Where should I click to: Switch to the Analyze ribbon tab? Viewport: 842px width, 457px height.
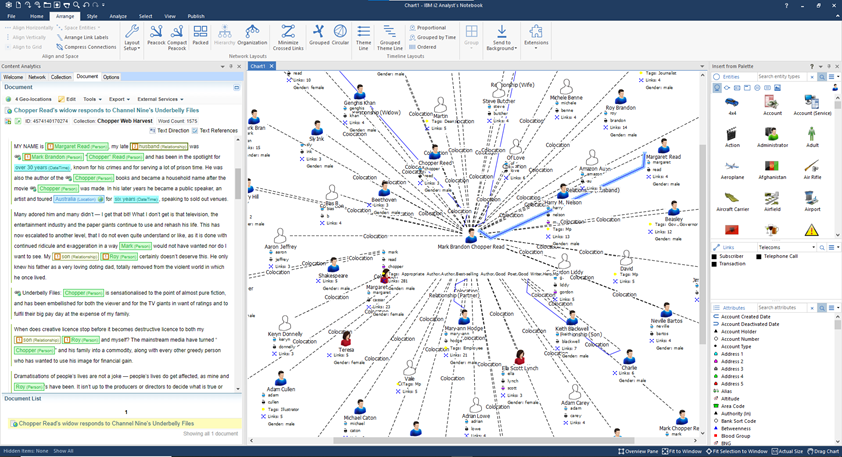click(118, 16)
